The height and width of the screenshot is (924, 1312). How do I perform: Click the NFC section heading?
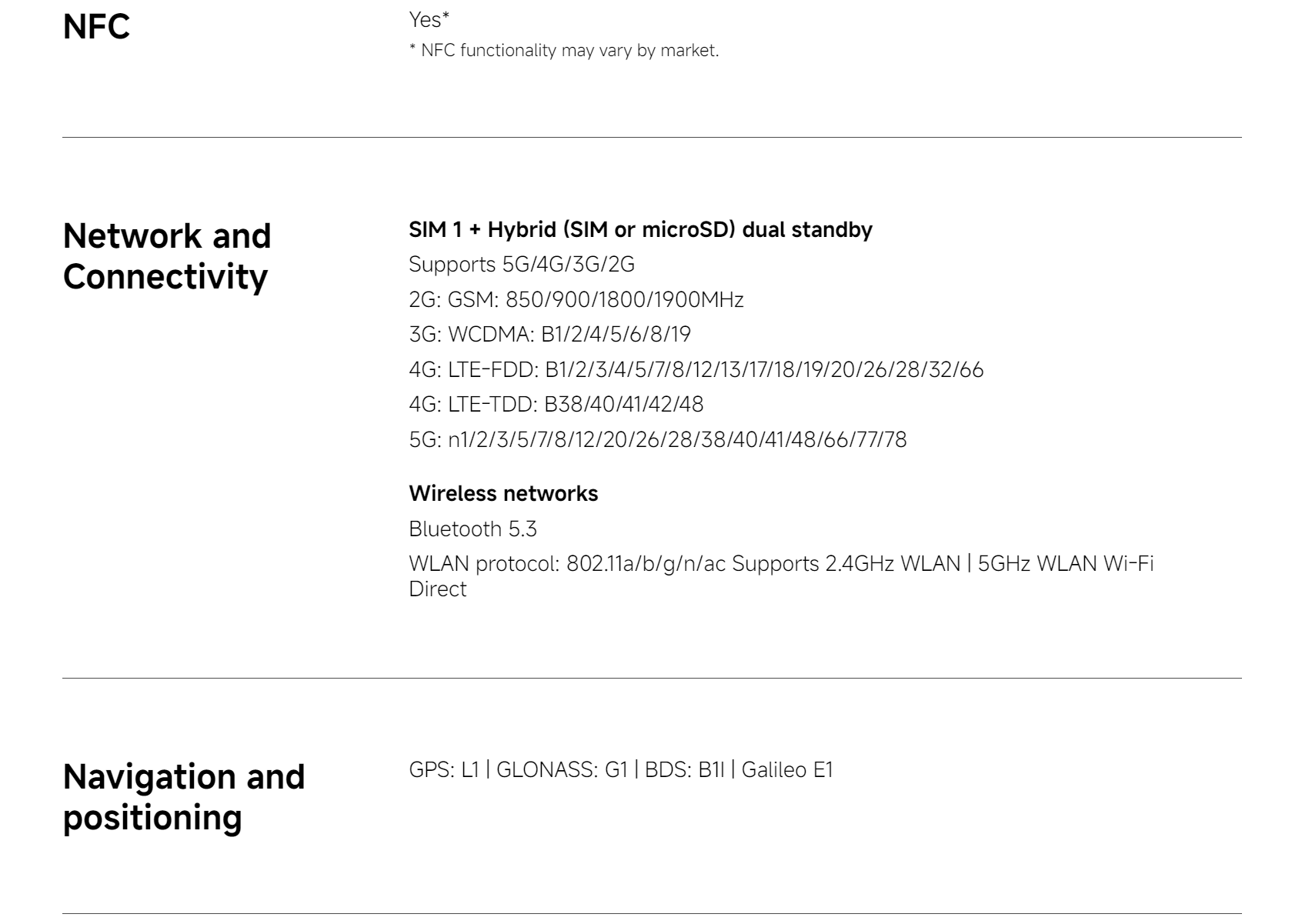pos(96,27)
